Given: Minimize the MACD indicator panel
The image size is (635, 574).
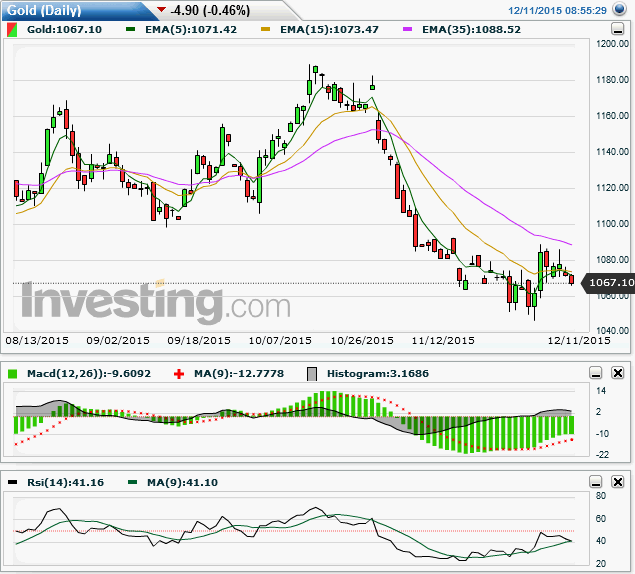Looking at the screenshot, I should click(596, 373).
